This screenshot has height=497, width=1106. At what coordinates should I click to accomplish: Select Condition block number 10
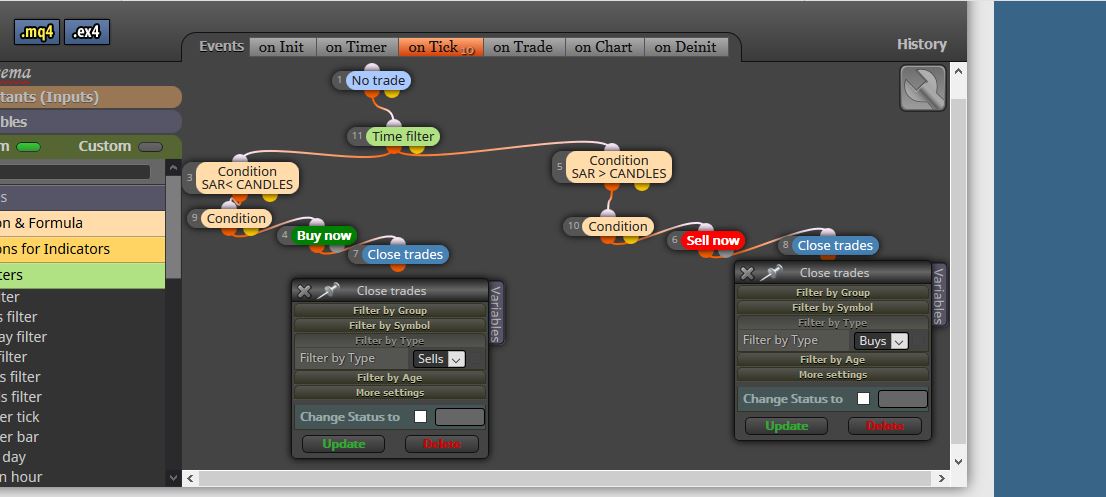point(618,226)
